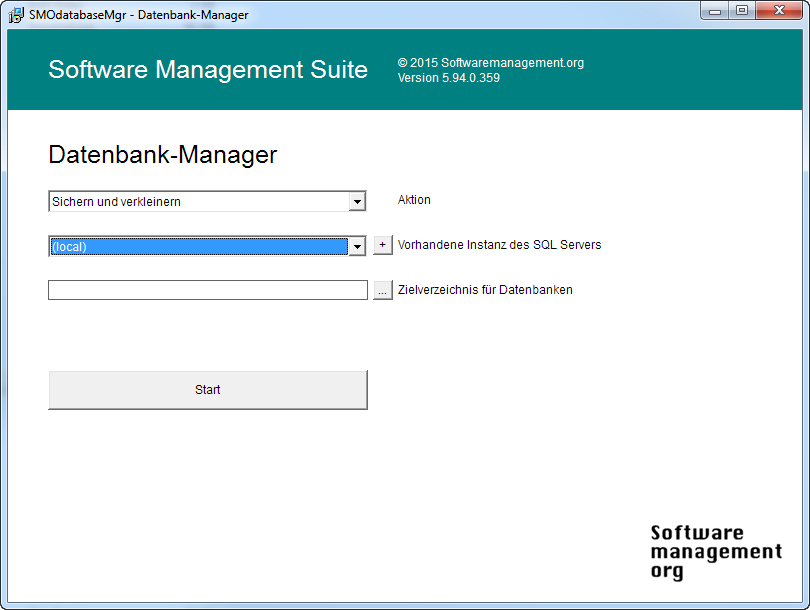Image resolution: width=810 pixels, height=610 pixels.
Task: Minimize the Datenbank-Manager window
Action: [715, 11]
